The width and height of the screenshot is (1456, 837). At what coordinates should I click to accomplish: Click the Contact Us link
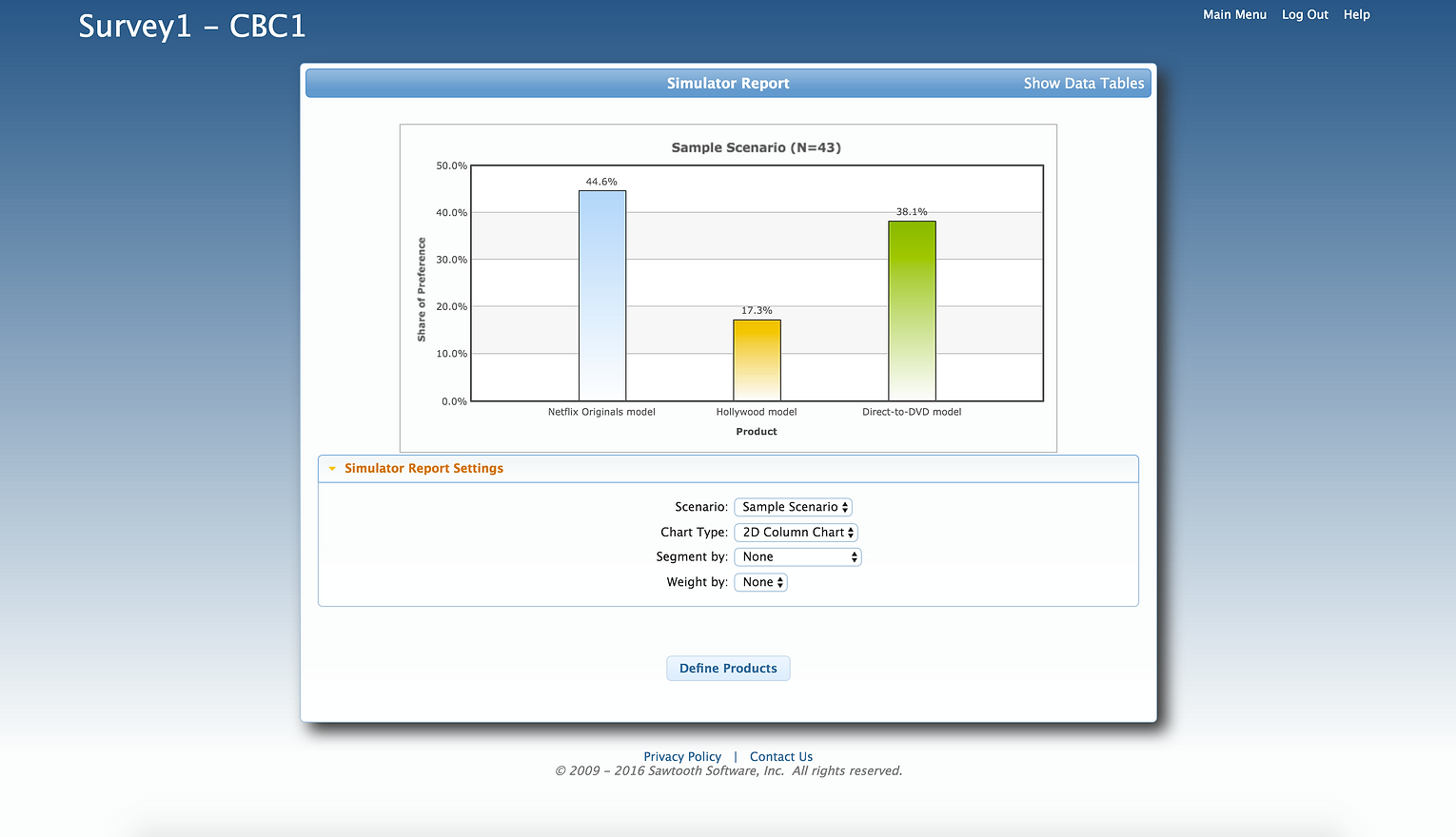tap(780, 757)
